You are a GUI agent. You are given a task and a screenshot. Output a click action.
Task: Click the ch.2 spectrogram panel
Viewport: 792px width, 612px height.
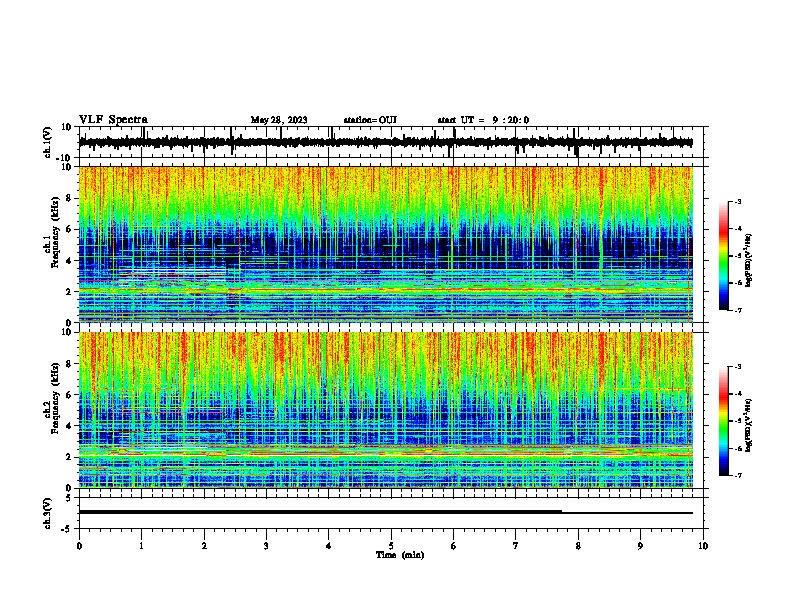[x=385, y=410]
